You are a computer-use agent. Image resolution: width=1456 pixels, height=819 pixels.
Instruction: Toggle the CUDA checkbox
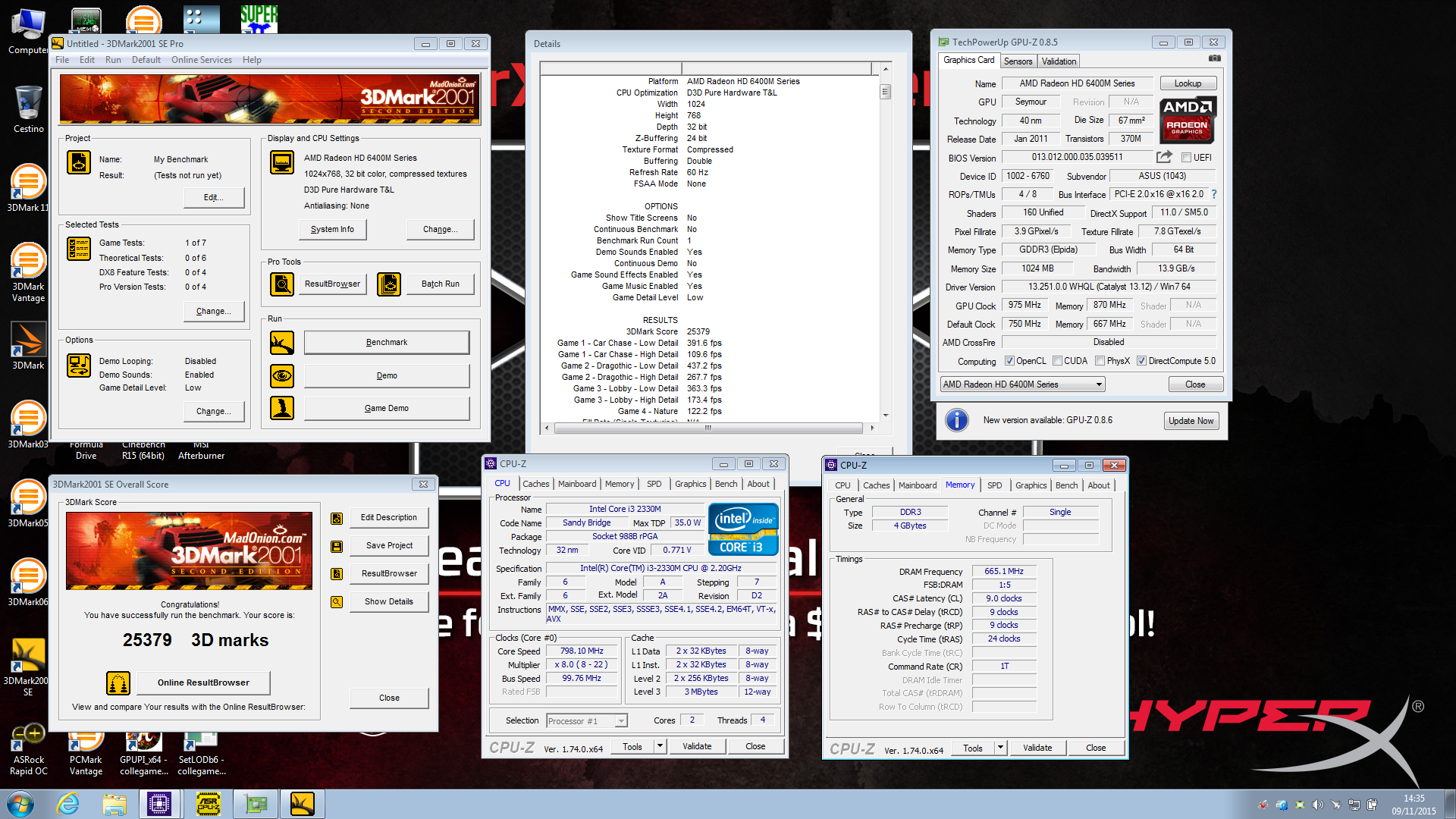(1057, 361)
